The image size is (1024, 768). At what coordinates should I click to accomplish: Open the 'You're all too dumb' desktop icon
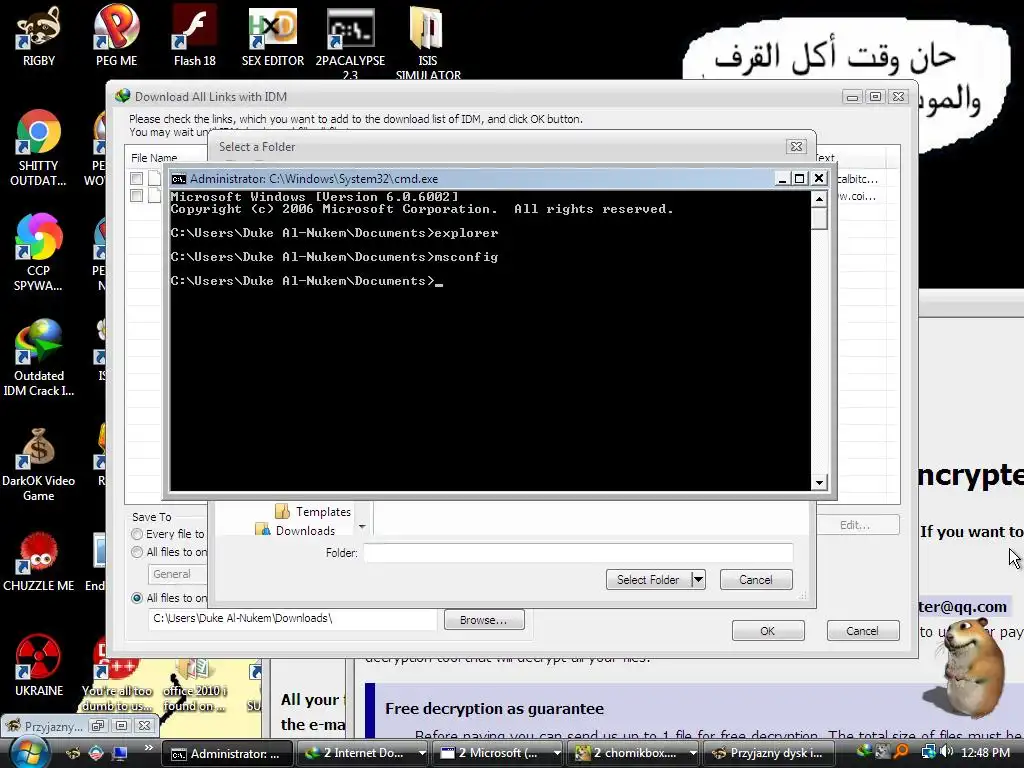coord(117,679)
